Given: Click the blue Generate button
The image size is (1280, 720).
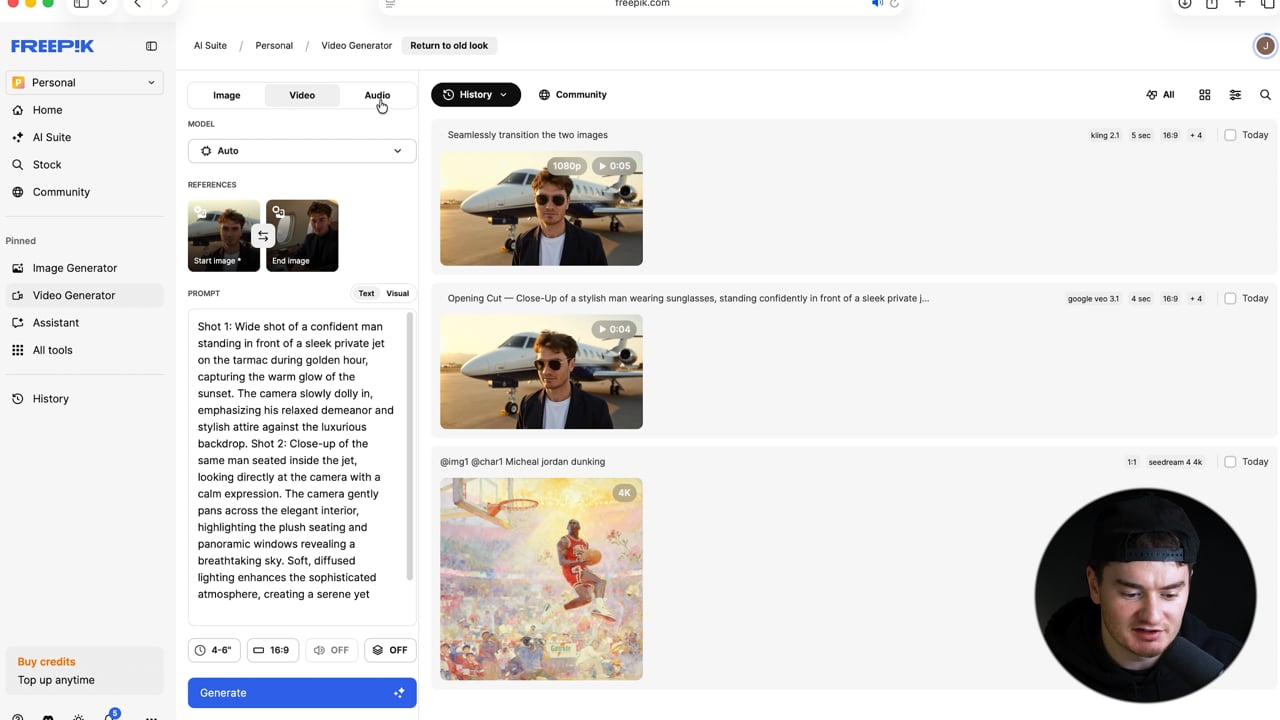Looking at the screenshot, I should pyautogui.click(x=302, y=693).
